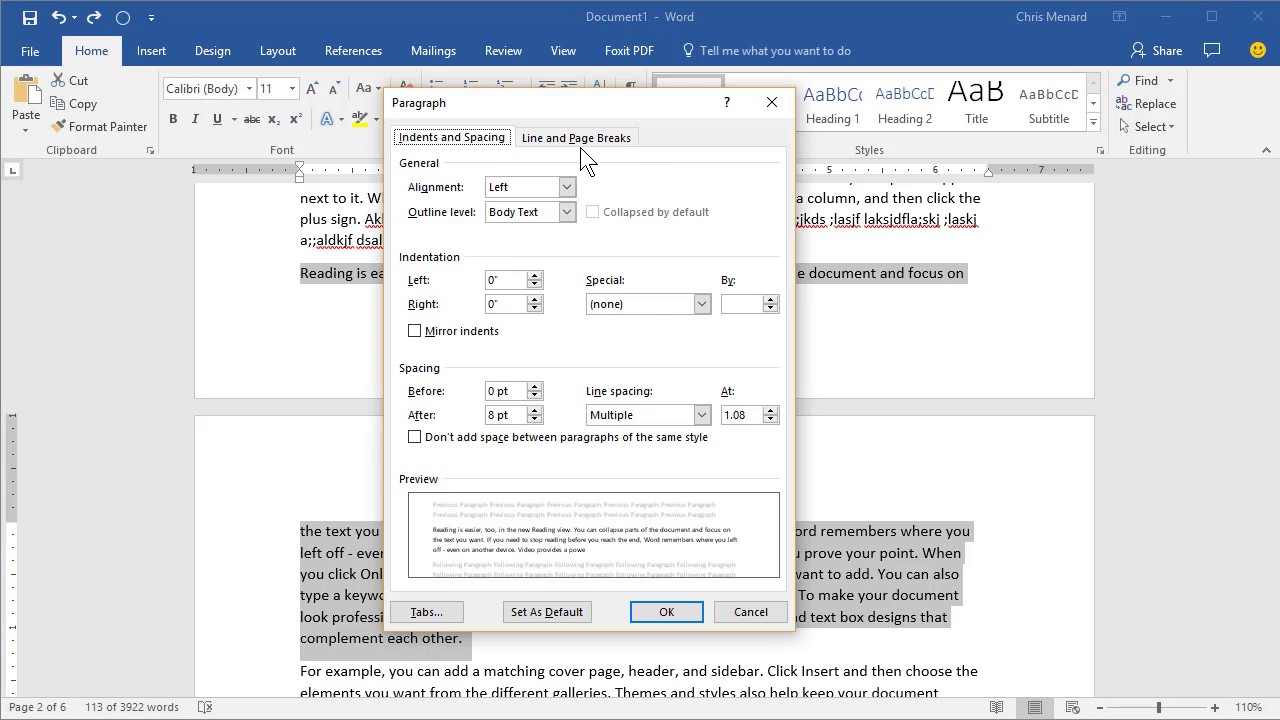Click the Cut scissors button
This screenshot has width=1280, height=720.
coord(69,80)
